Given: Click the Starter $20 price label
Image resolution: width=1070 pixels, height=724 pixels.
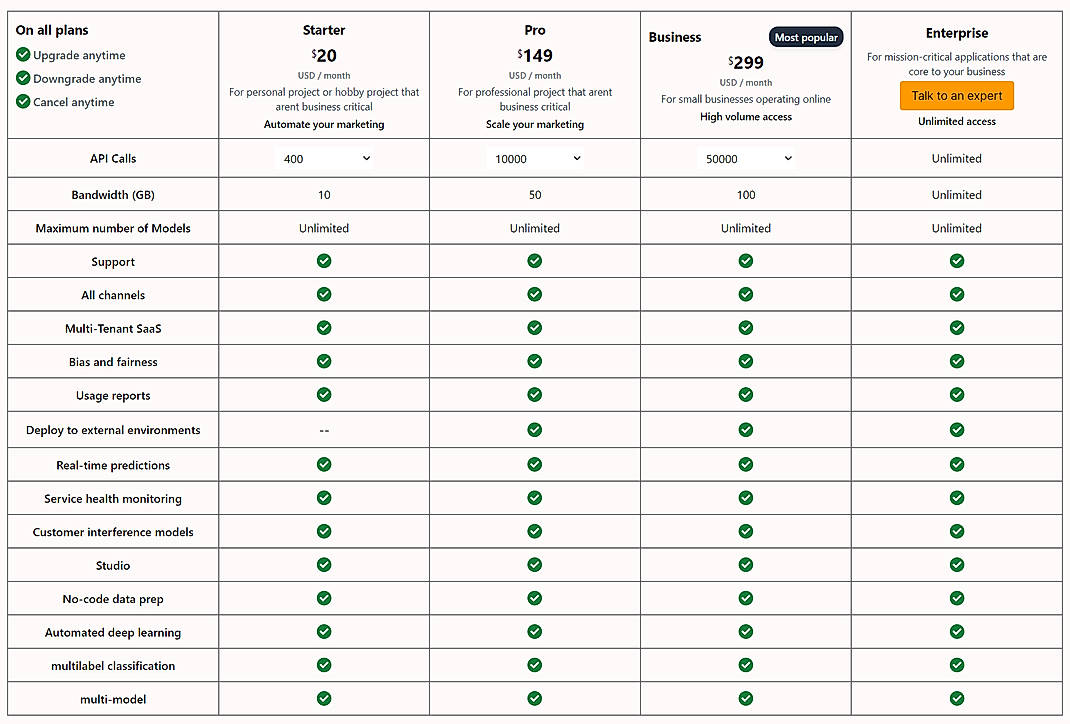Looking at the screenshot, I should click(324, 55).
